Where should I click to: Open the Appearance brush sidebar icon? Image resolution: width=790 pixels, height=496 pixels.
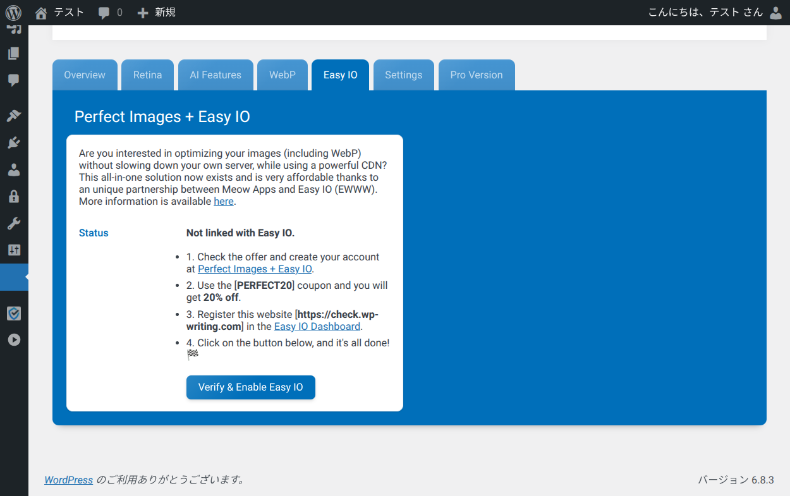pos(14,115)
